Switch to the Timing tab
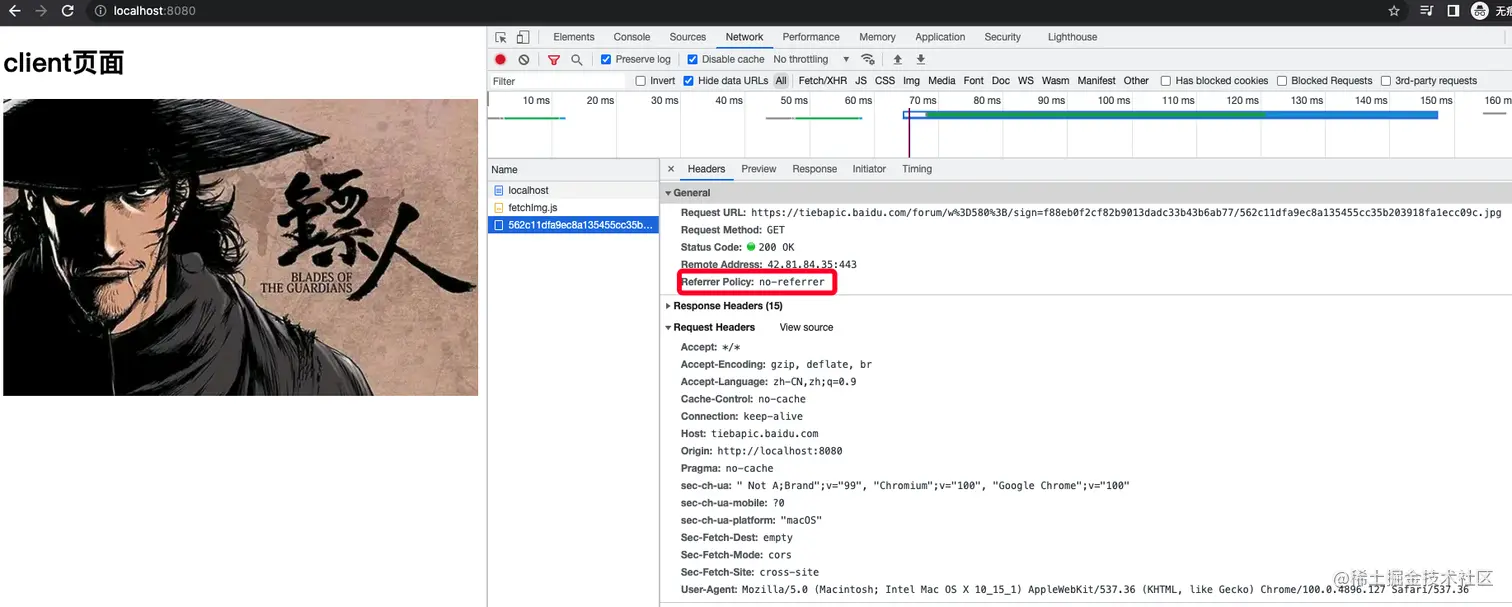The width and height of the screenshot is (1512, 607). coord(917,169)
